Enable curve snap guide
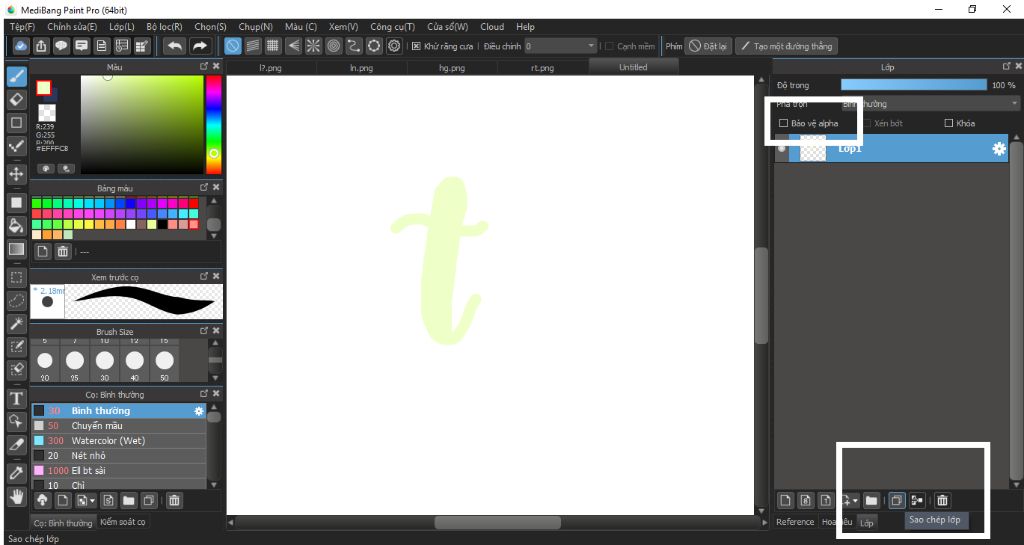1024x545 pixels. coord(354,46)
